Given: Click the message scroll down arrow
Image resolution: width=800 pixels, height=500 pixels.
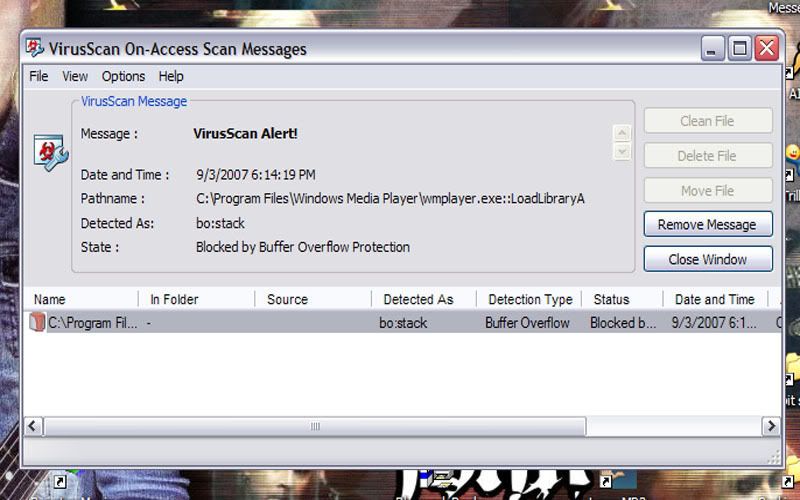Looking at the screenshot, I should click(x=622, y=152).
